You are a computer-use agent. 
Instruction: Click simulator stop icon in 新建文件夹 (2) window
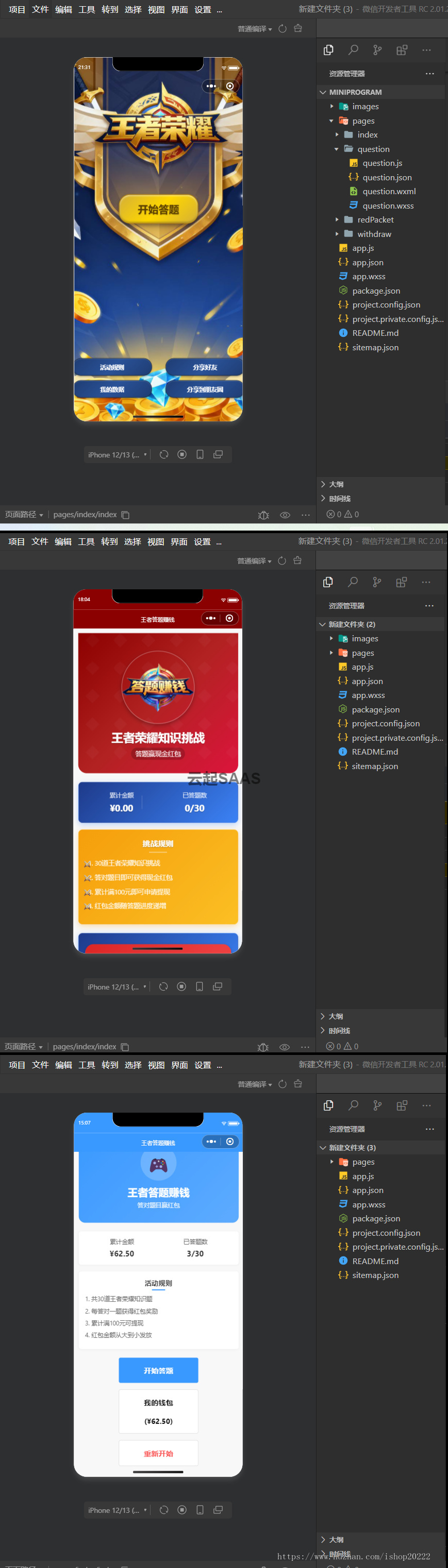[181, 986]
